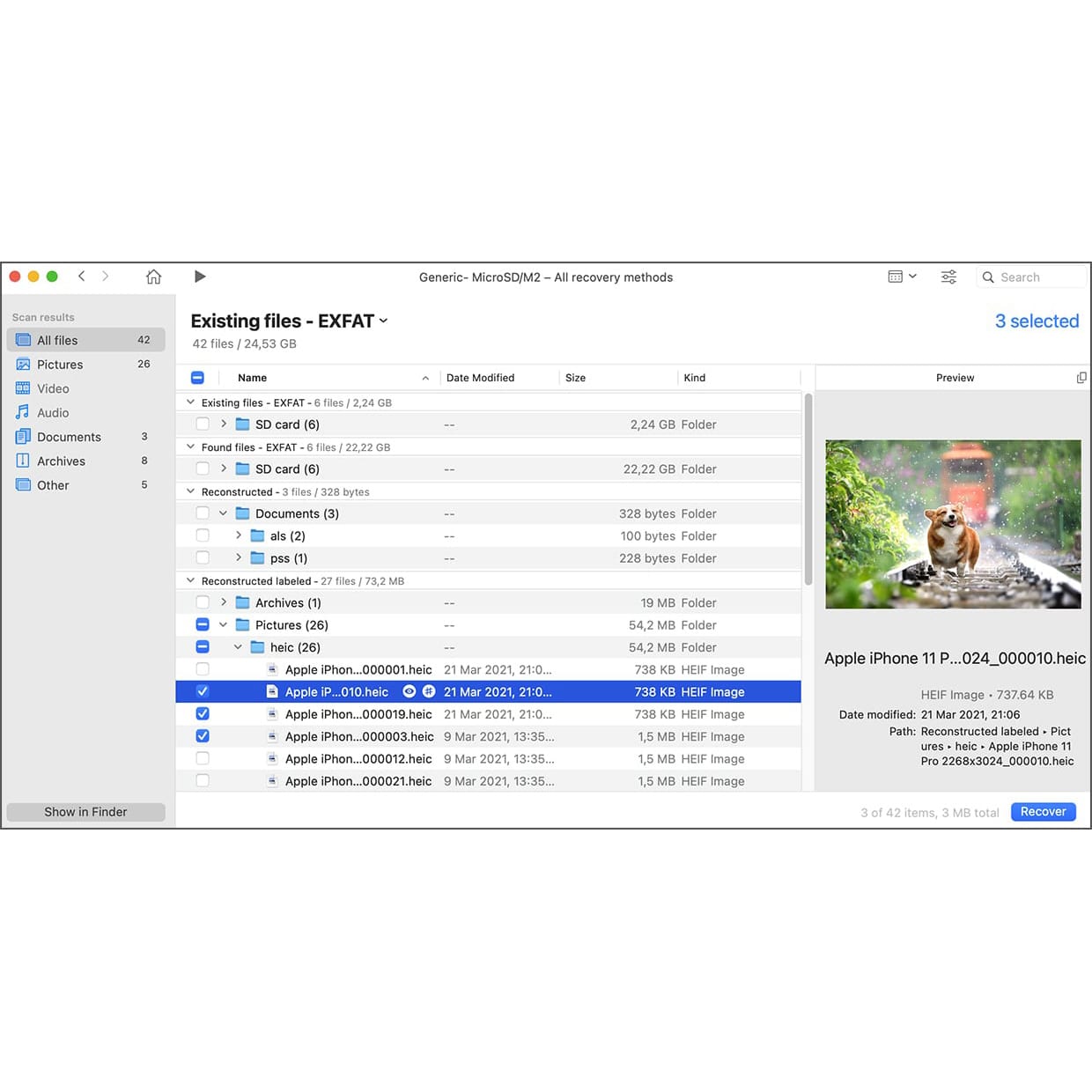The image size is (1092, 1092).
Task: Click the Pictures (26) folder icon
Action: pyautogui.click(x=243, y=624)
